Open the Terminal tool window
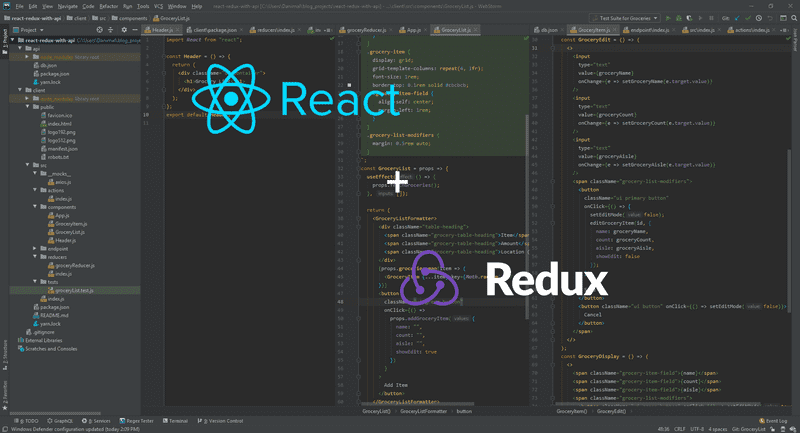The height and width of the screenshot is (433, 800). click(175, 421)
